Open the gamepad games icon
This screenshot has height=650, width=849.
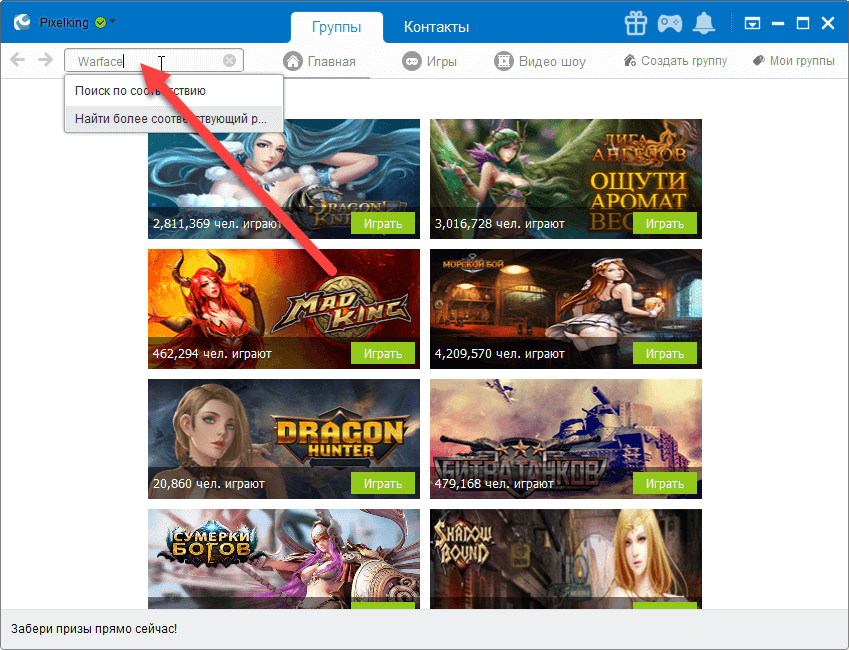pos(670,23)
